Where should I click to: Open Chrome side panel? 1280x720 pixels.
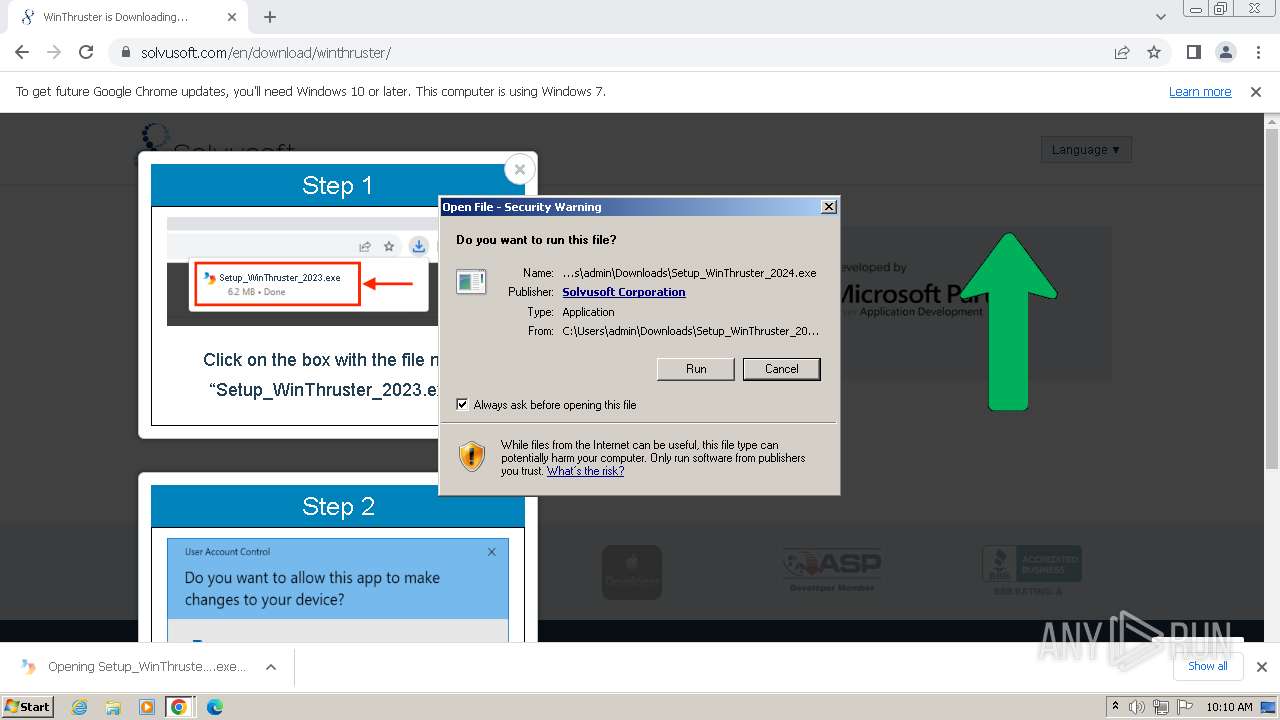(1194, 53)
